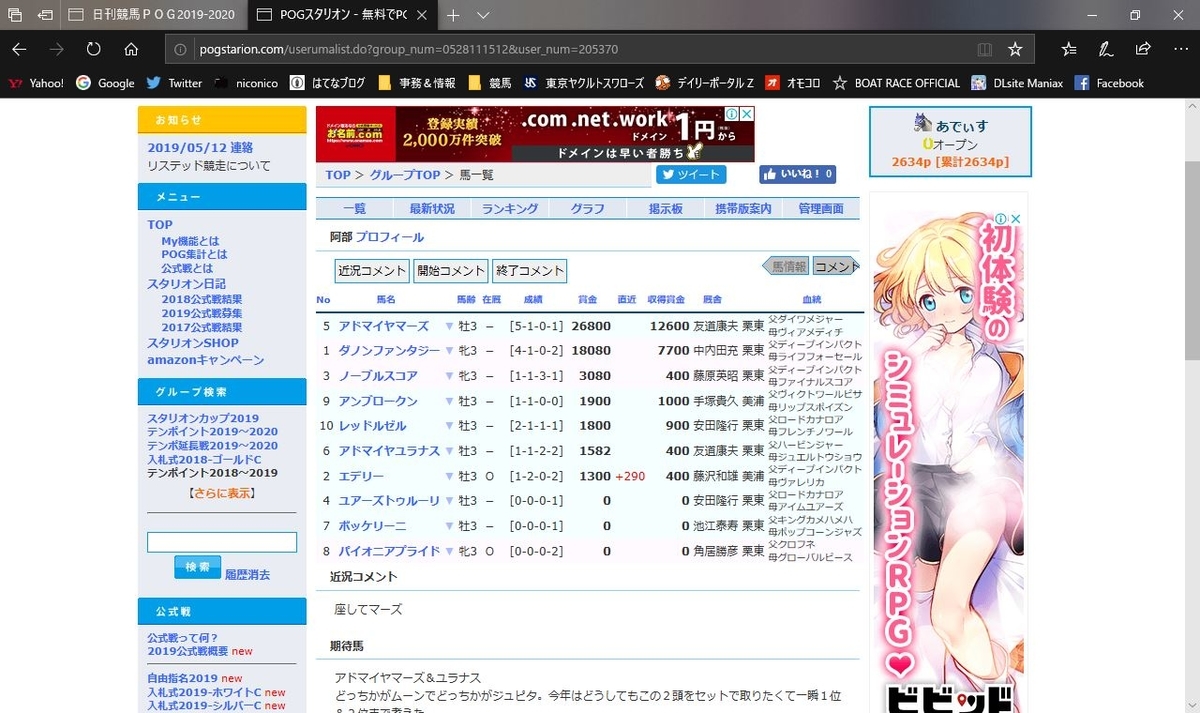
Task: Open BOAT RACE OFFICIAL bookmark
Action: 897,83
